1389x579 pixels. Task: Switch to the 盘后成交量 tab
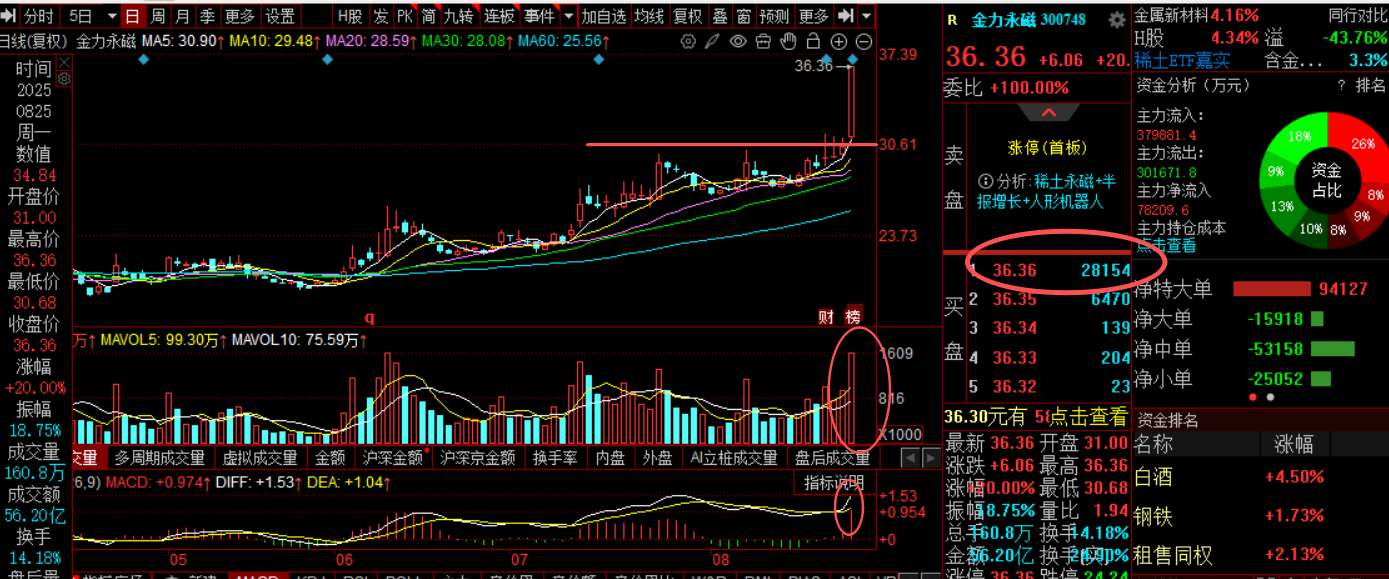pos(832,458)
